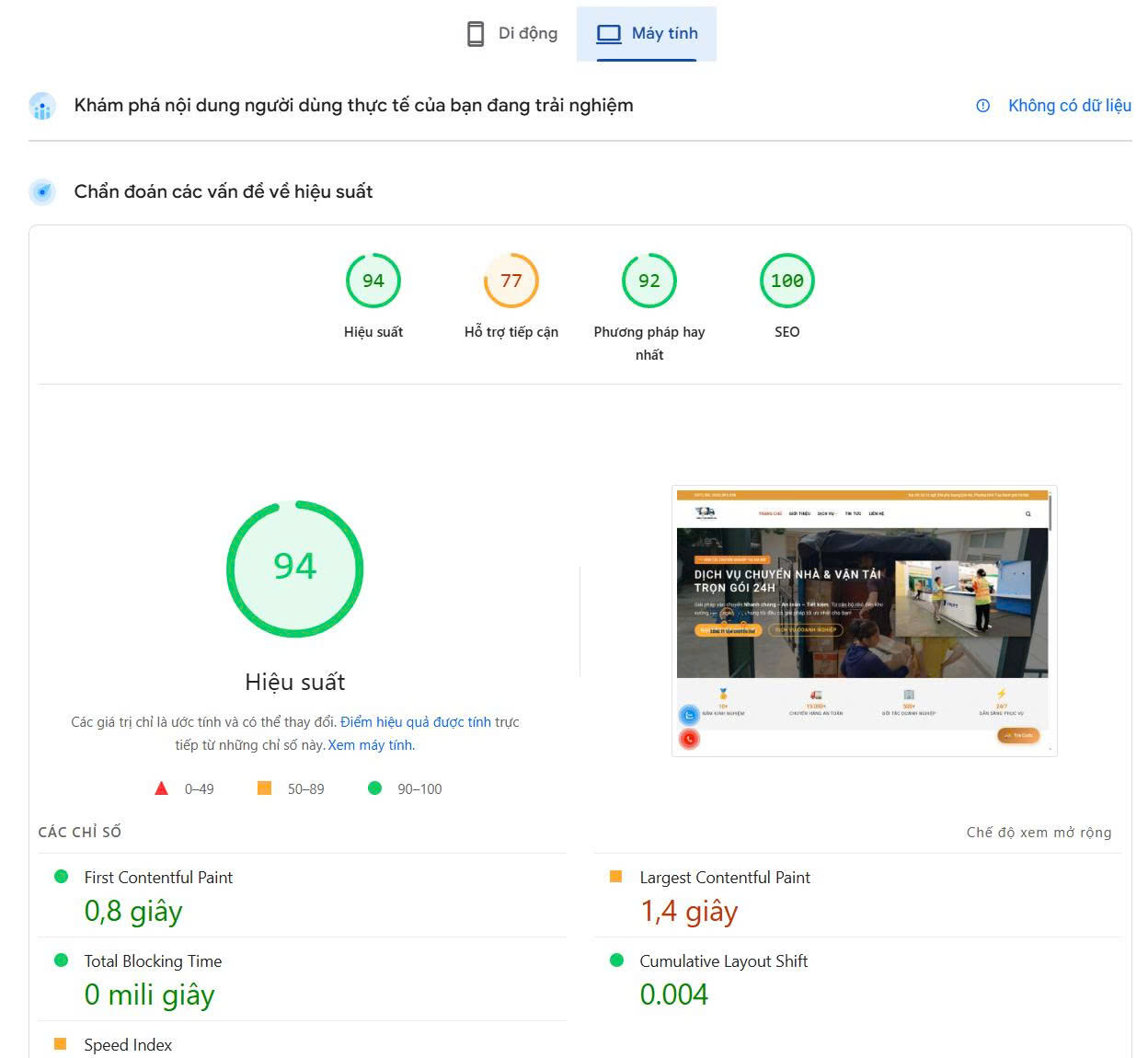
Task: Click the 100 SEO score gauge
Action: pos(786,281)
